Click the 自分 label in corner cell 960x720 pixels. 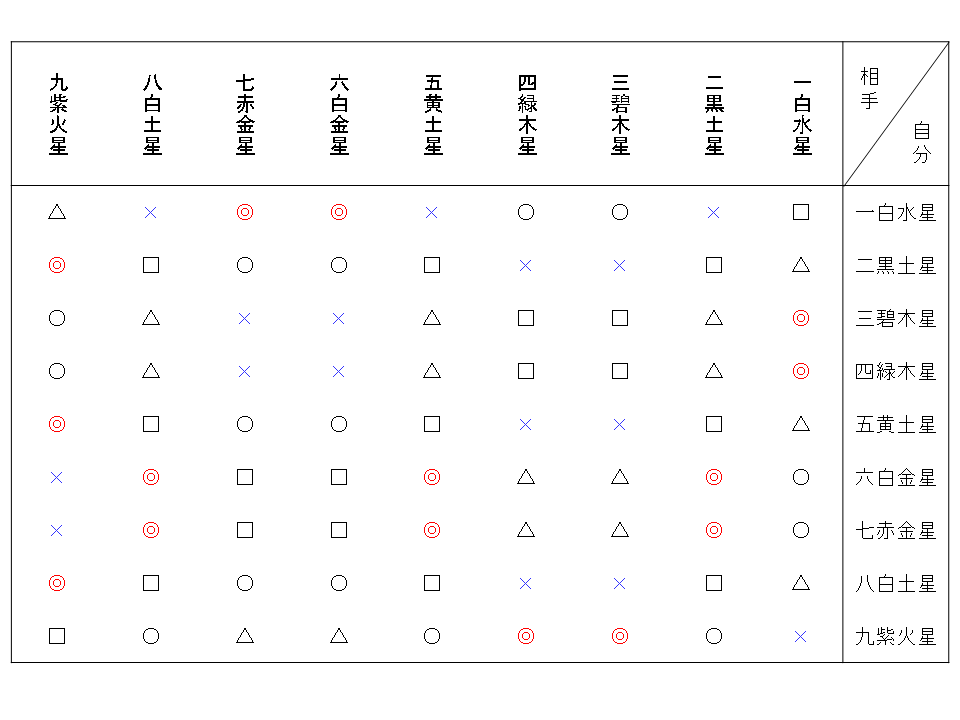point(921,142)
